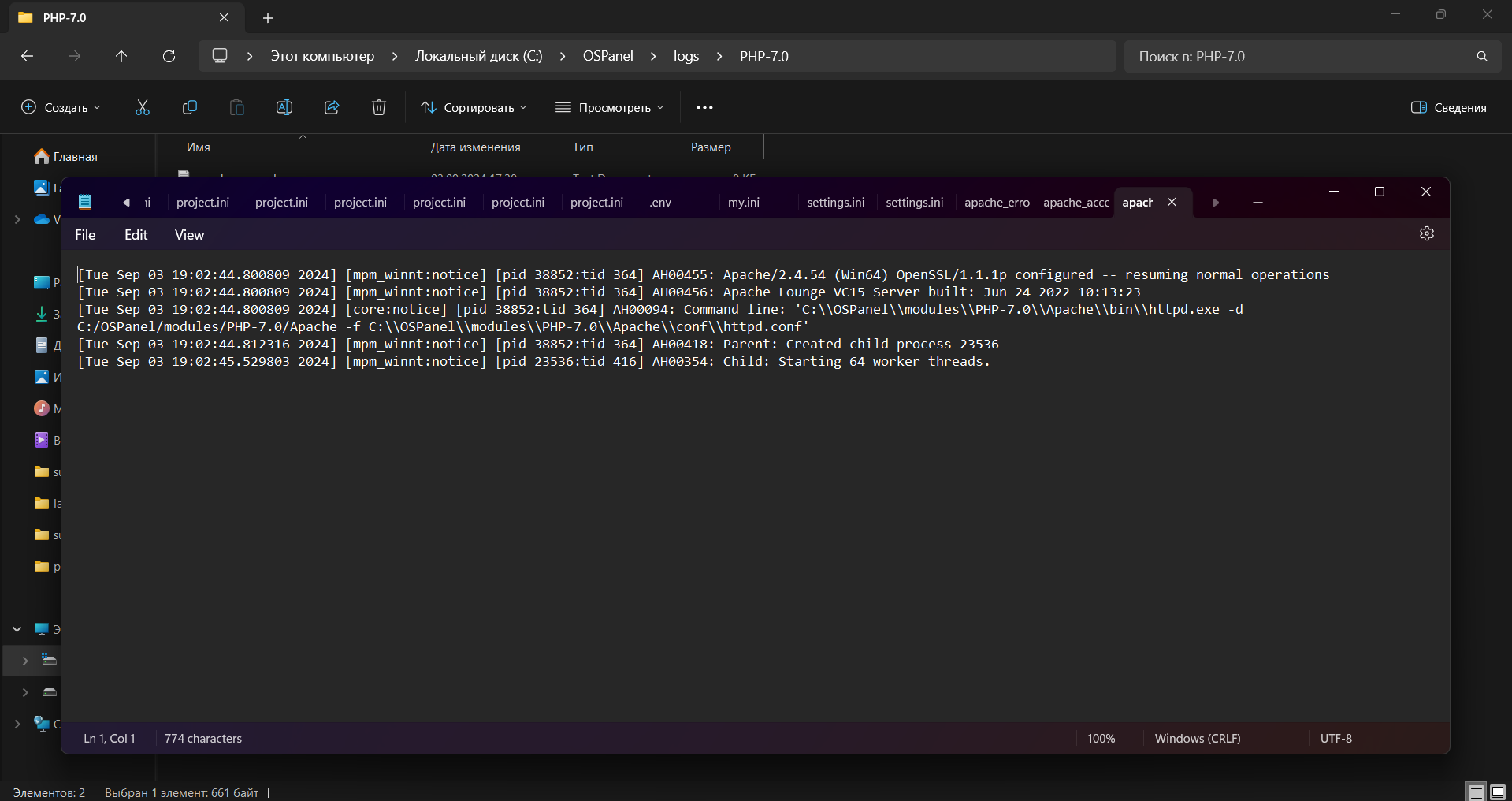Screen dimensions: 1512x801
Task: Click the PC monitor icon in address bar
Action: (x=220, y=56)
